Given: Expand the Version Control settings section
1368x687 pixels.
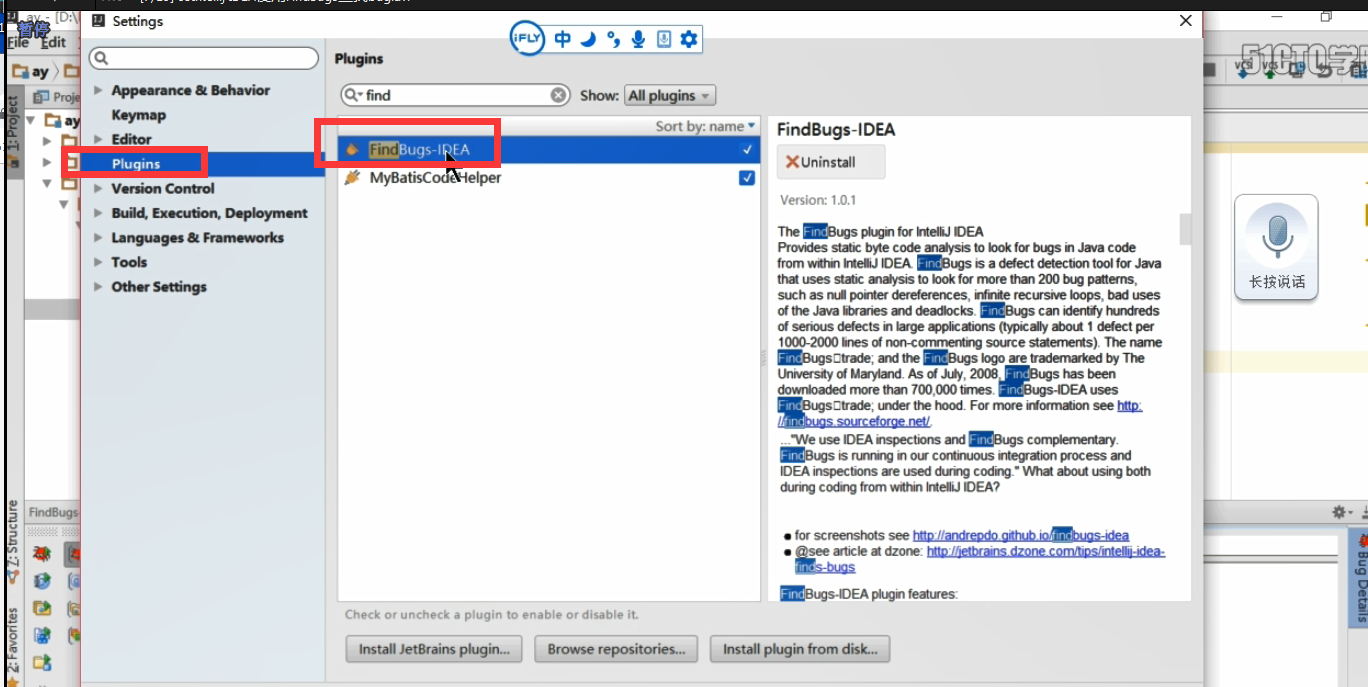Looking at the screenshot, I should point(98,188).
